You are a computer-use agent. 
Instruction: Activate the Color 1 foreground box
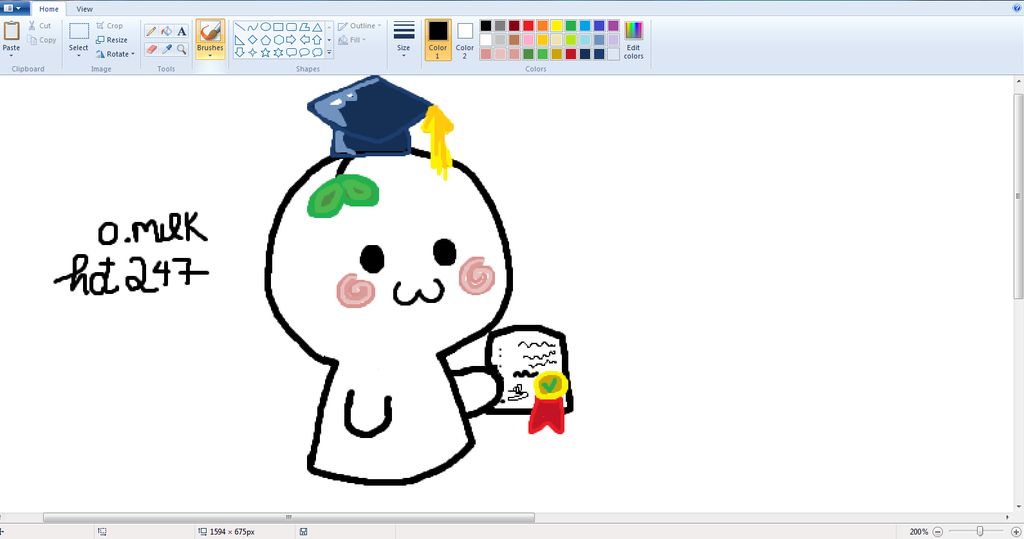438,39
